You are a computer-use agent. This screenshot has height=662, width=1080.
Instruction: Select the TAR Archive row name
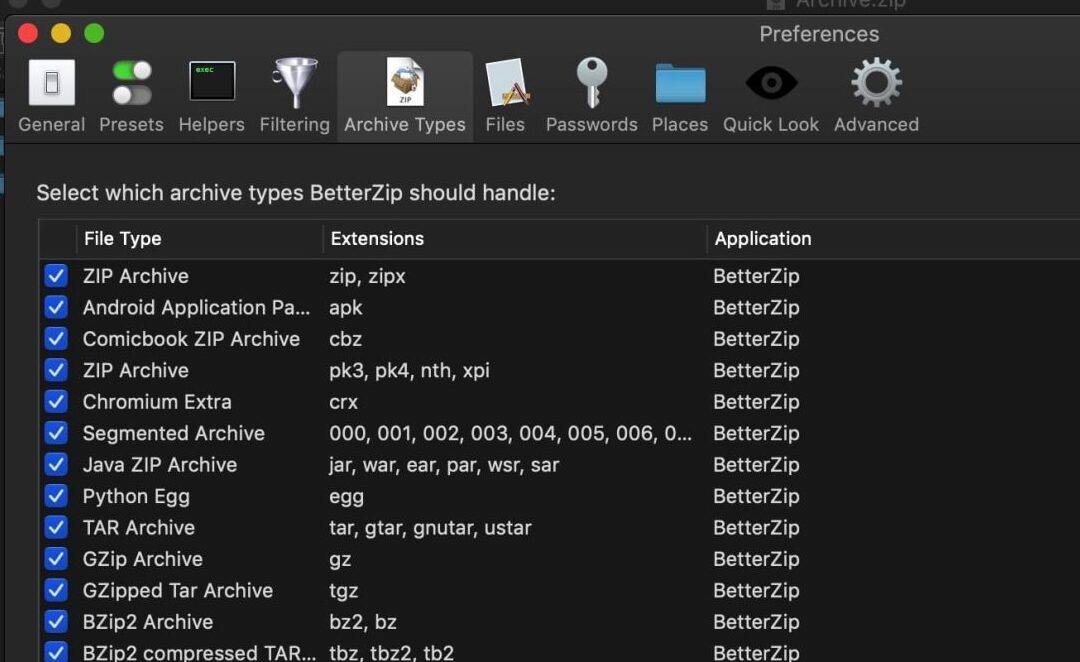(139, 528)
